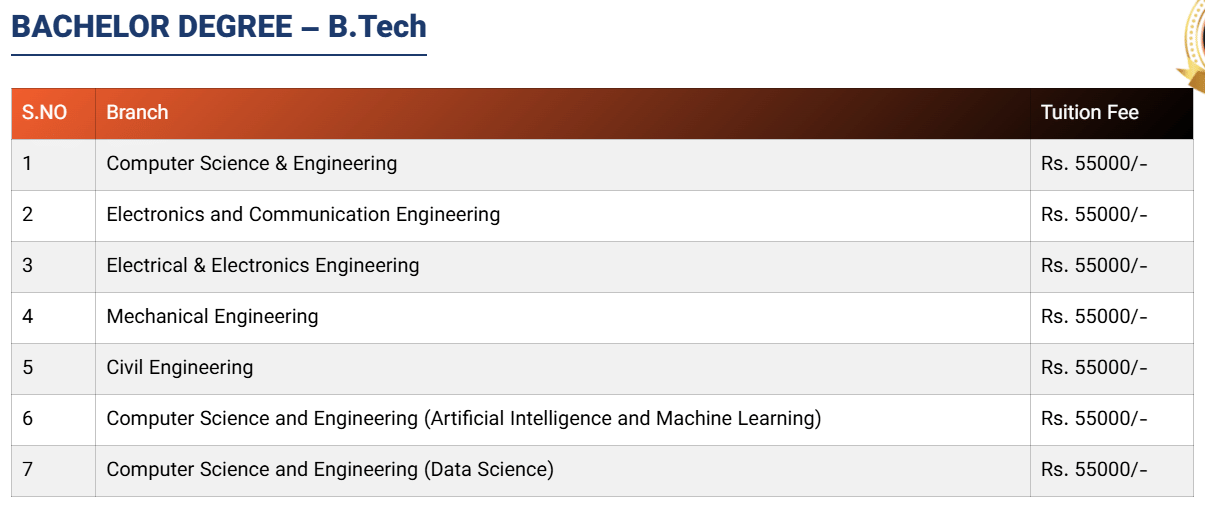Select the Artificial Intelligence and Machine Learning branch
This screenshot has width=1205, height=513.
[464, 419]
